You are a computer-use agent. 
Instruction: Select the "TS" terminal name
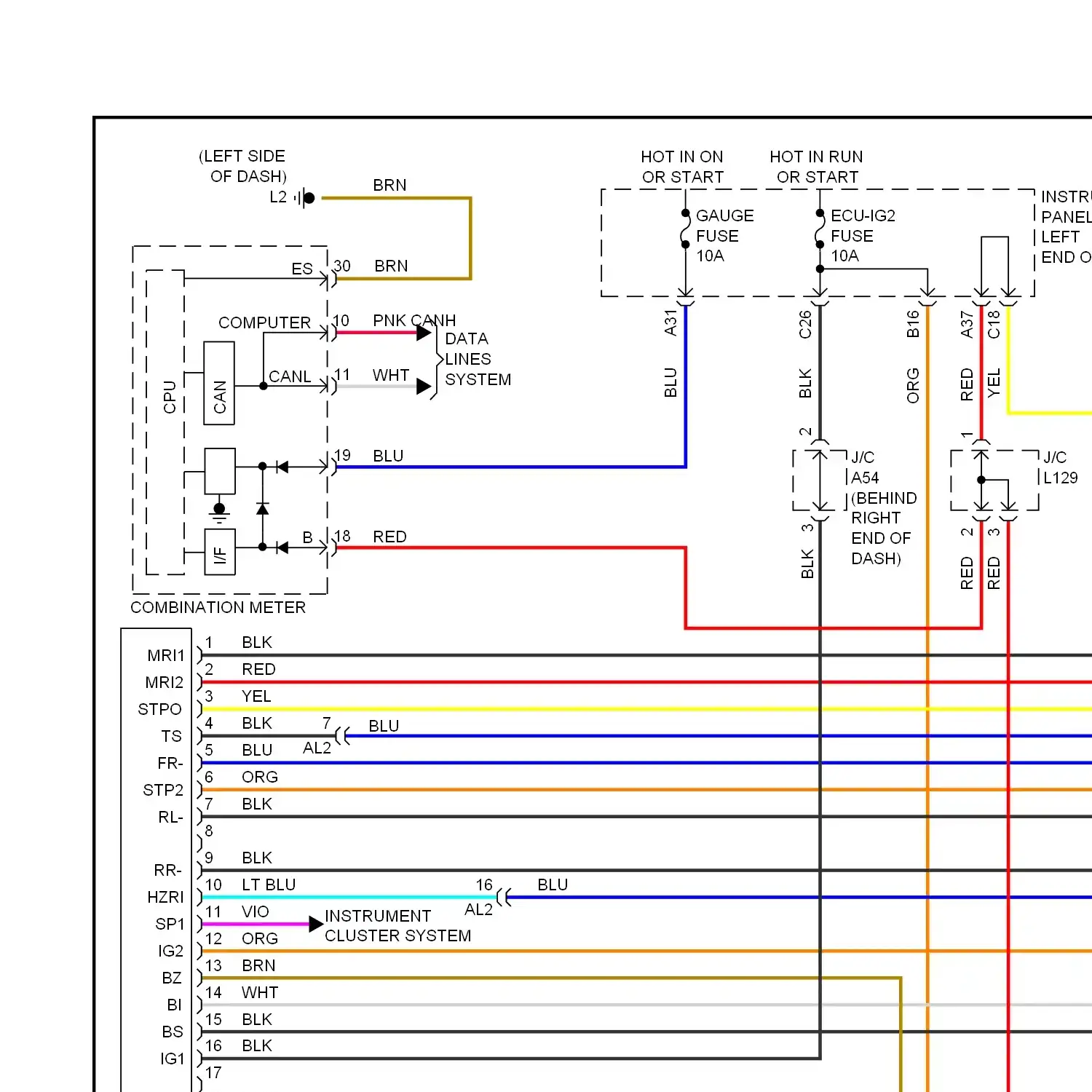coord(172,737)
